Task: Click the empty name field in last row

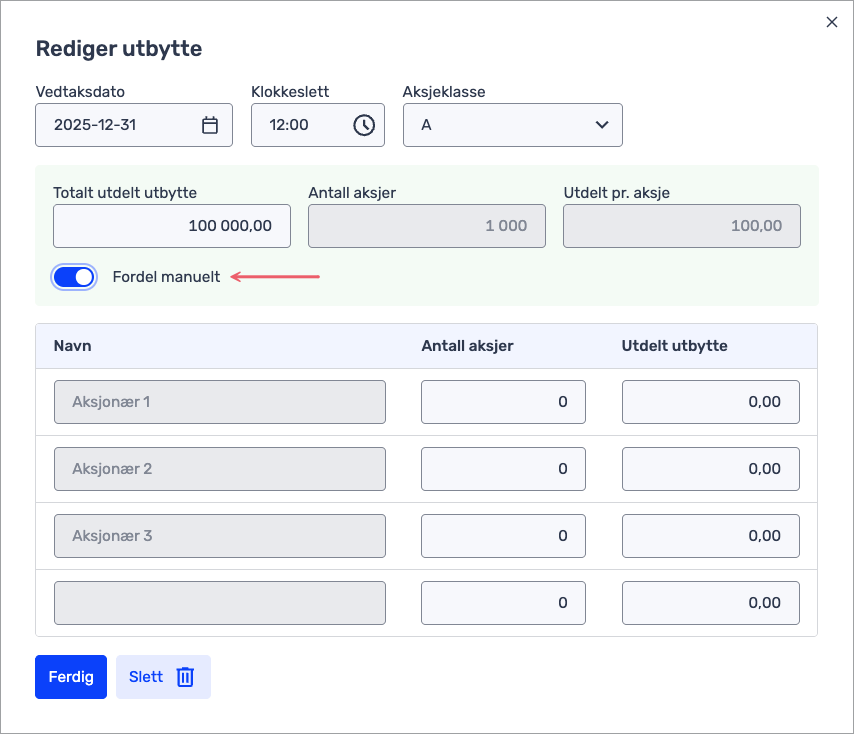Action: (x=219, y=603)
